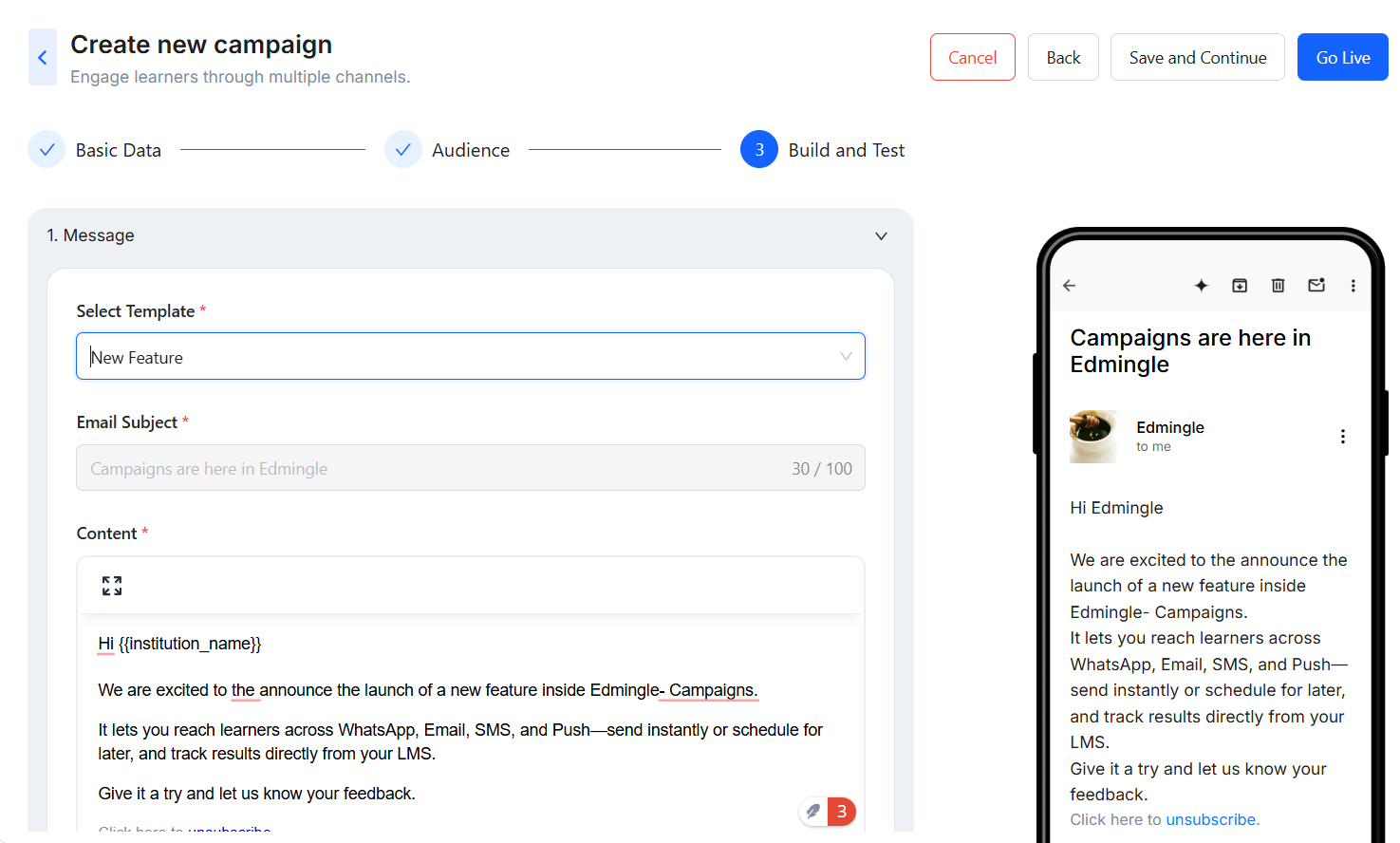Click the Email Subject field
The image size is (1400, 843).
pyautogui.click(x=471, y=468)
